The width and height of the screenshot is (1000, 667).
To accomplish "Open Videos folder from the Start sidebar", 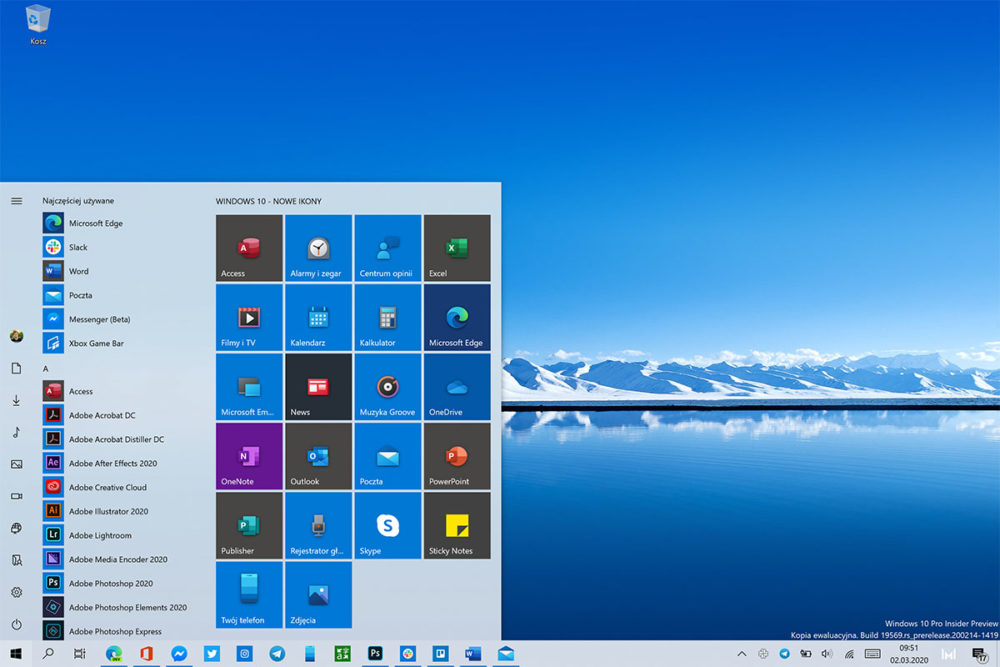I will [17, 496].
